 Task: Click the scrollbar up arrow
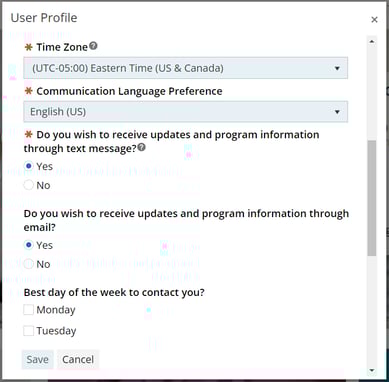point(372,42)
